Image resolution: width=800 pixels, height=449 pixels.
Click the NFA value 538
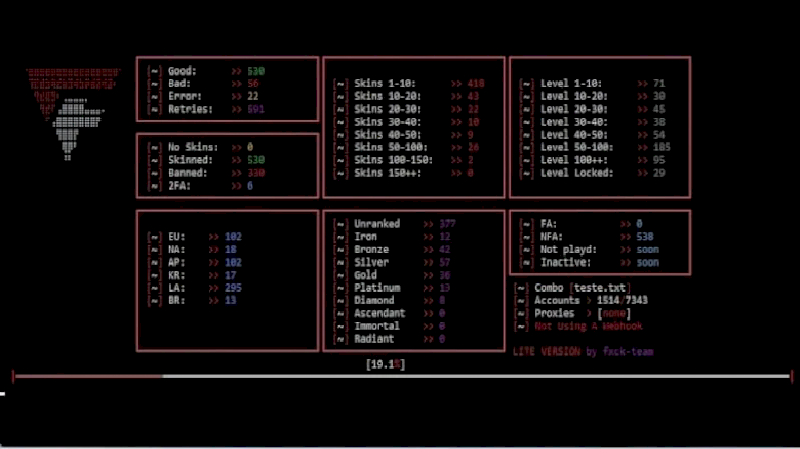[x=644, y=237]
